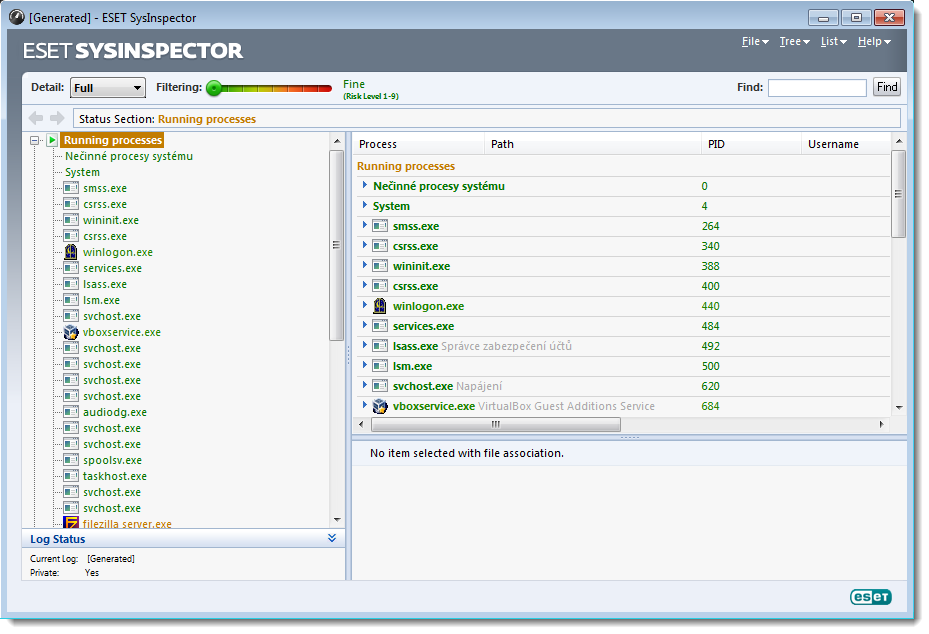Collapse the Log Status panel chevron
This screenshot has height=634, width=929.
pos(332,538)
